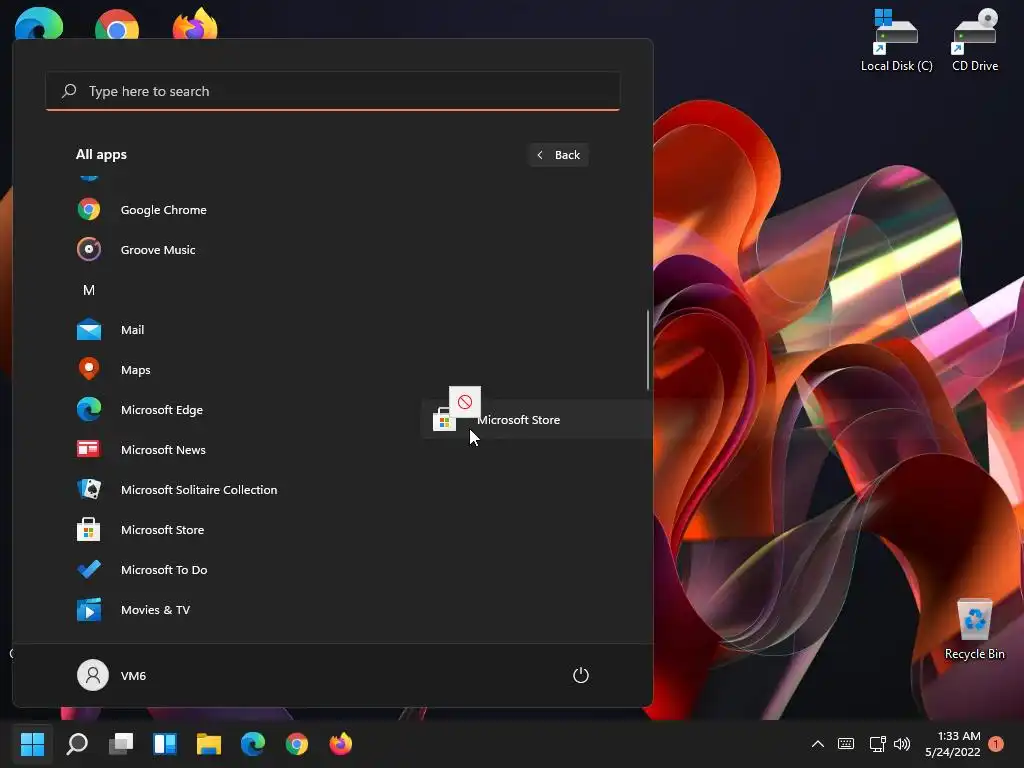
Task: Open the notification badge in the tray
Action: 996,744
